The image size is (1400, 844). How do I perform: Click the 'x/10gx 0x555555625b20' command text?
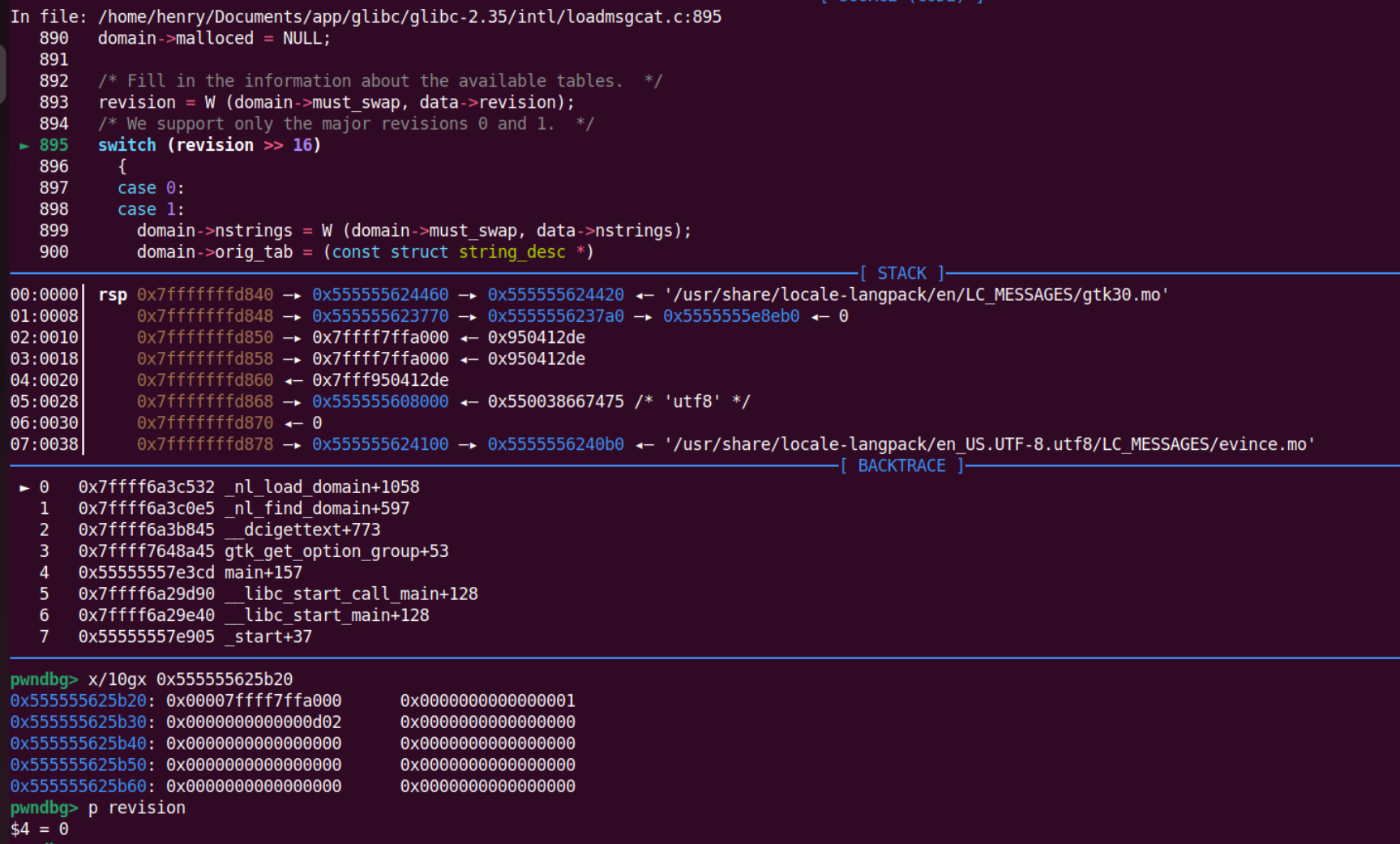coord(191,679)
